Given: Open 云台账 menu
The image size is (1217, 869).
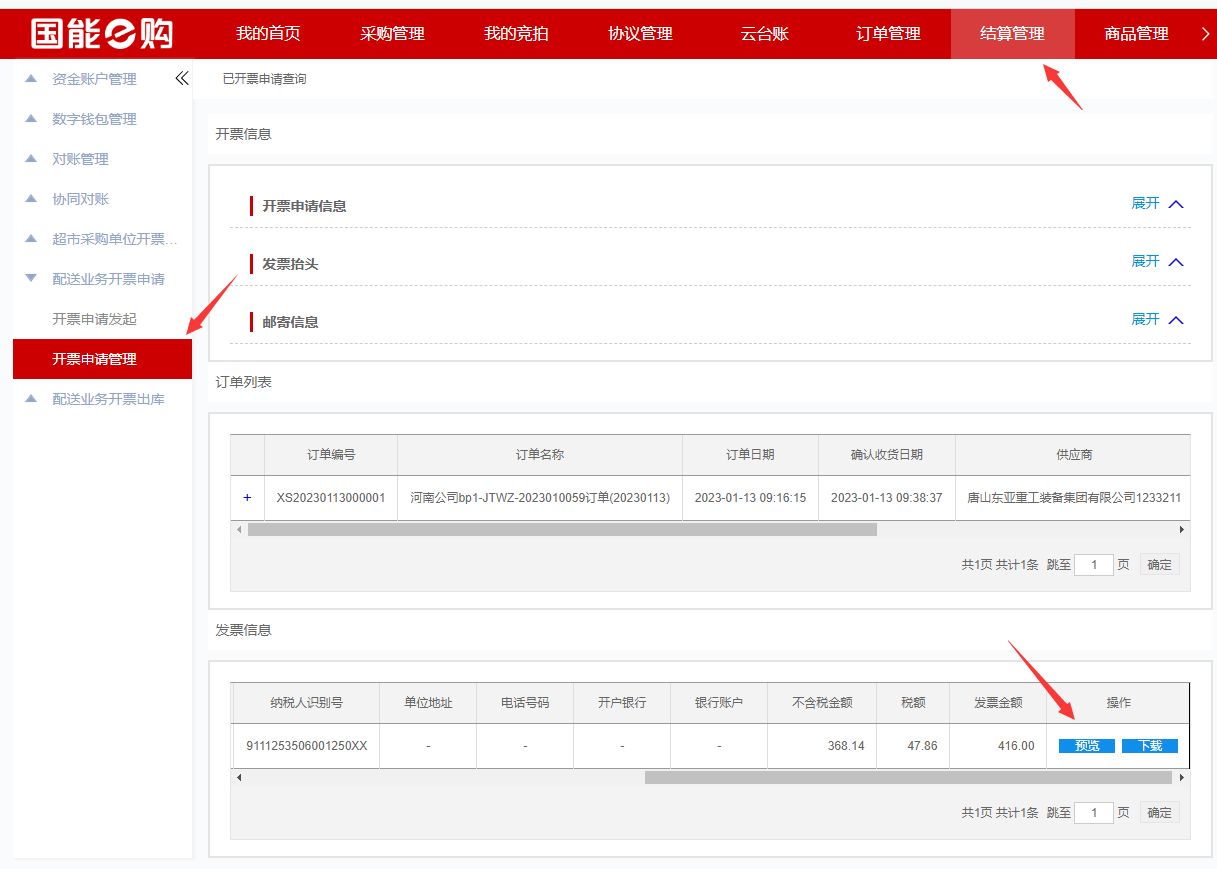Looking at the screenshot, I should 764,34.
